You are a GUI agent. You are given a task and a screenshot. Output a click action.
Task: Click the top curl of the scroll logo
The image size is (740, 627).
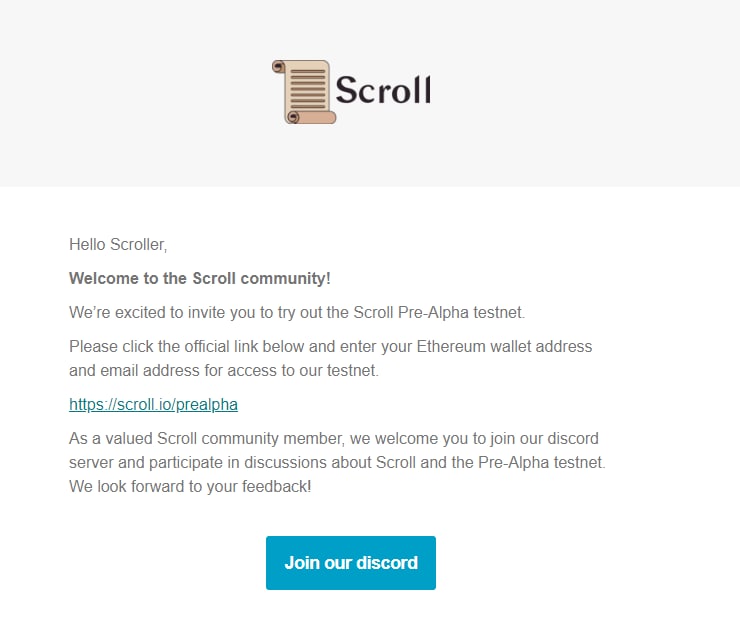click(x=278, y=66)
